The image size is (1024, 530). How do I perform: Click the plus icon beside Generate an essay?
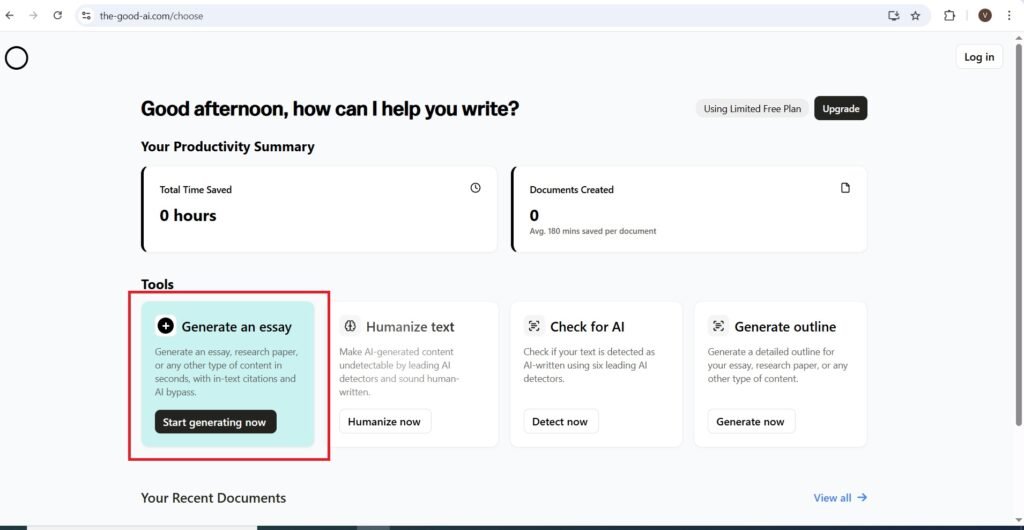(166, 326)
